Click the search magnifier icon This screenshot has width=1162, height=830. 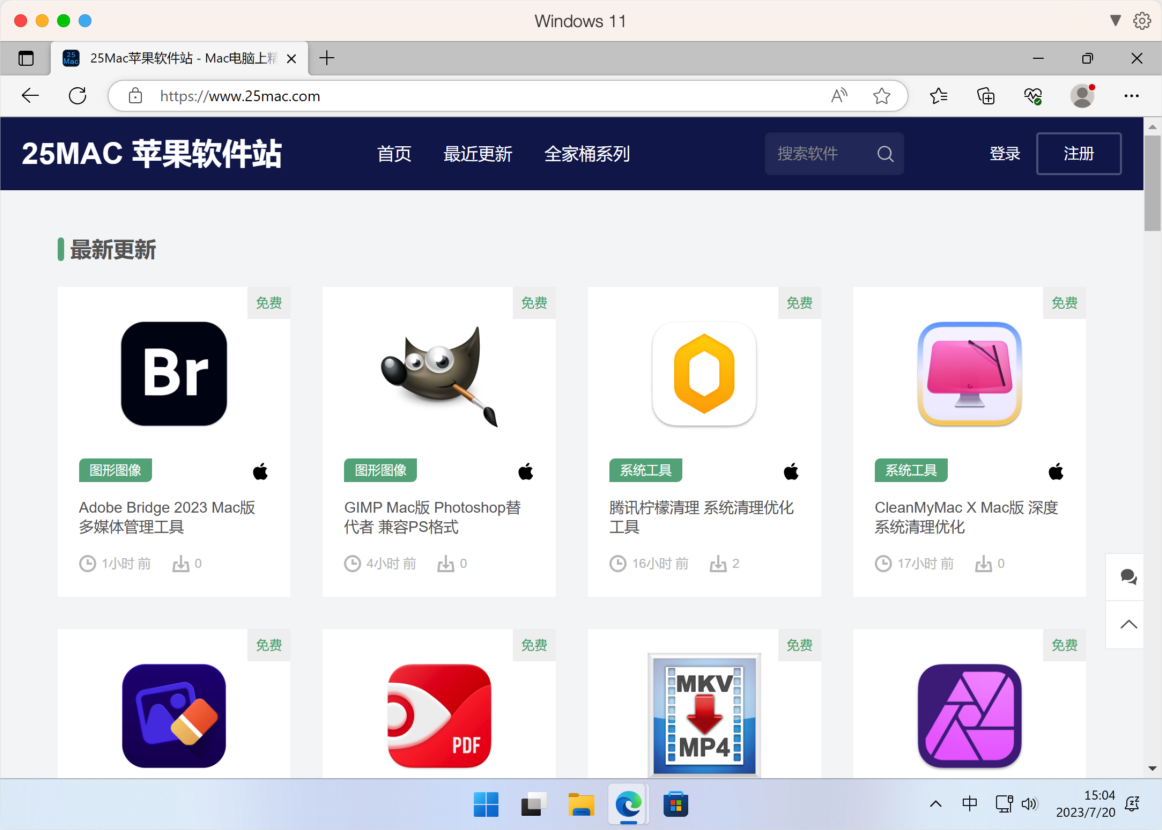click(885, 153)
